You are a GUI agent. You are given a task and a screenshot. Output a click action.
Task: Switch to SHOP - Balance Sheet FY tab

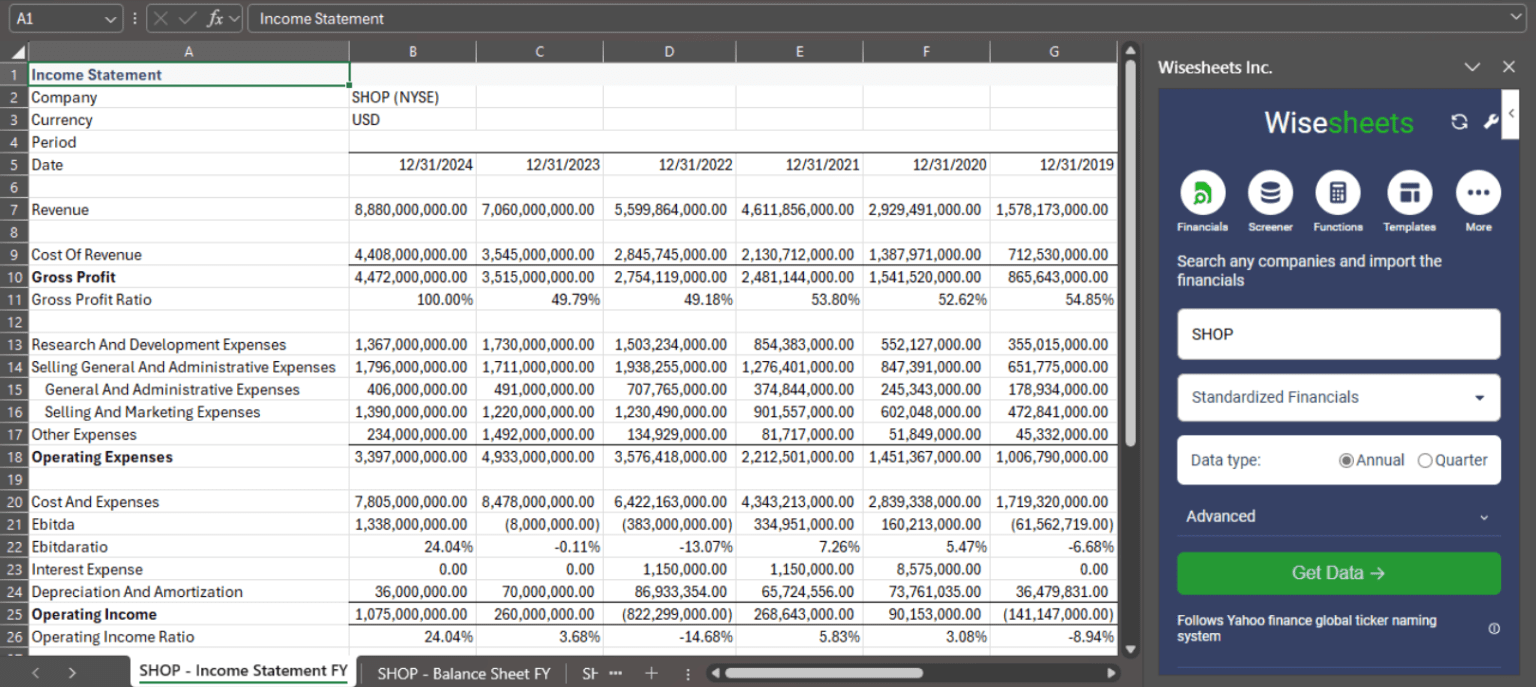click(463, 673)
